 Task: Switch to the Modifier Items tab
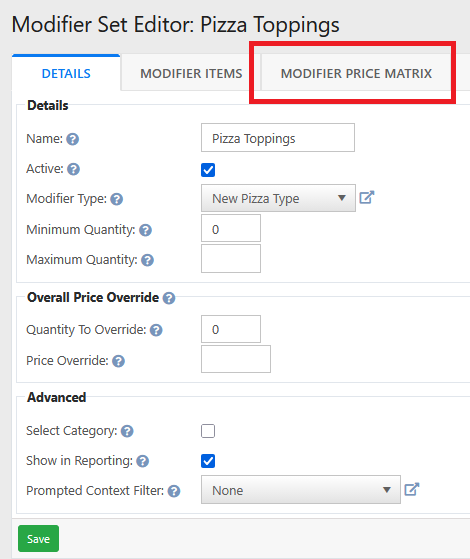click(191, 73)
